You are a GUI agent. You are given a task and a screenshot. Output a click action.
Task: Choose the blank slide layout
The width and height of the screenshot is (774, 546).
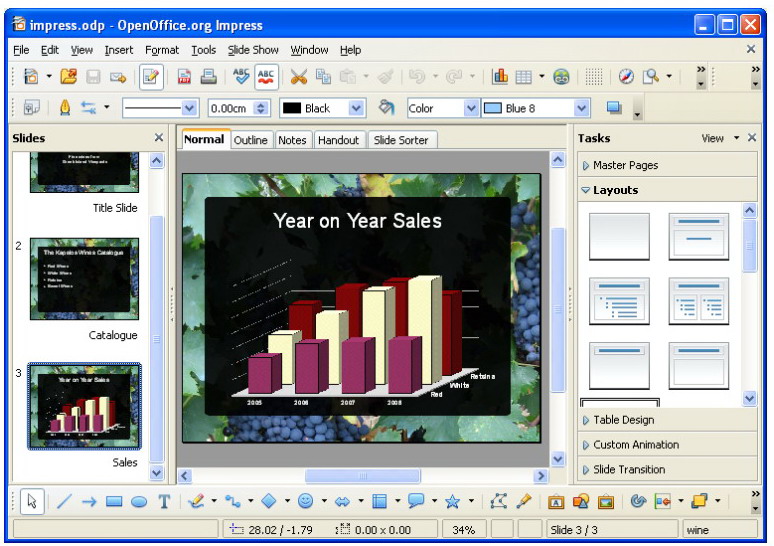click(619, 236)
